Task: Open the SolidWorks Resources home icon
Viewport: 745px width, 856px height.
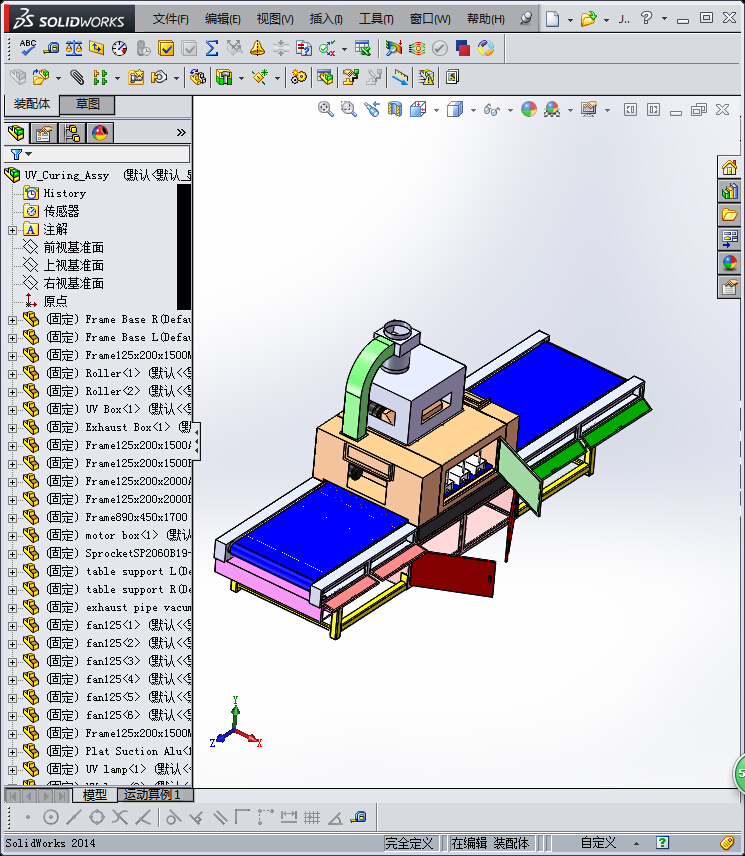Action: click(730, 167)
